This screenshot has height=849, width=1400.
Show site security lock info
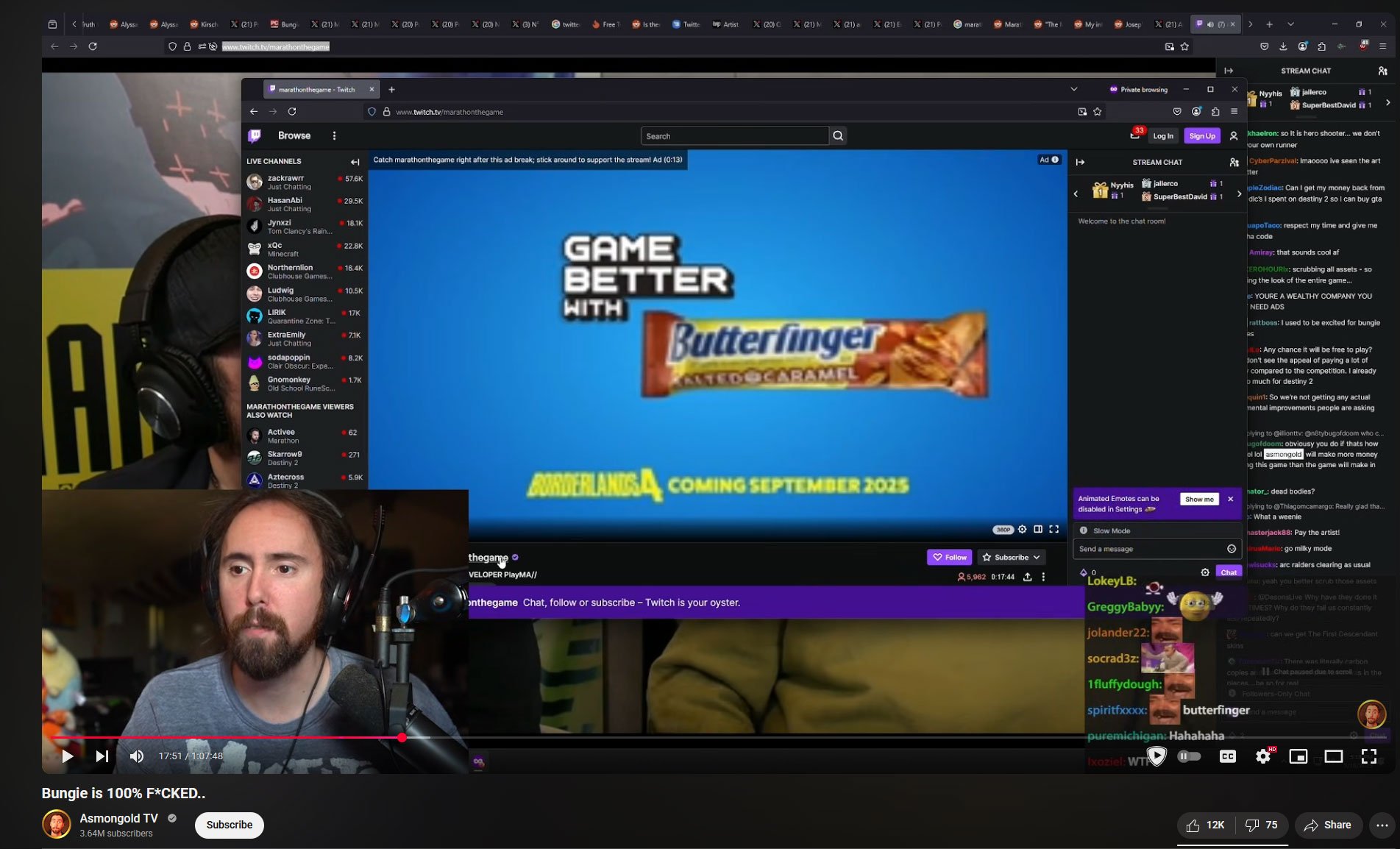(x=188, y=46)
